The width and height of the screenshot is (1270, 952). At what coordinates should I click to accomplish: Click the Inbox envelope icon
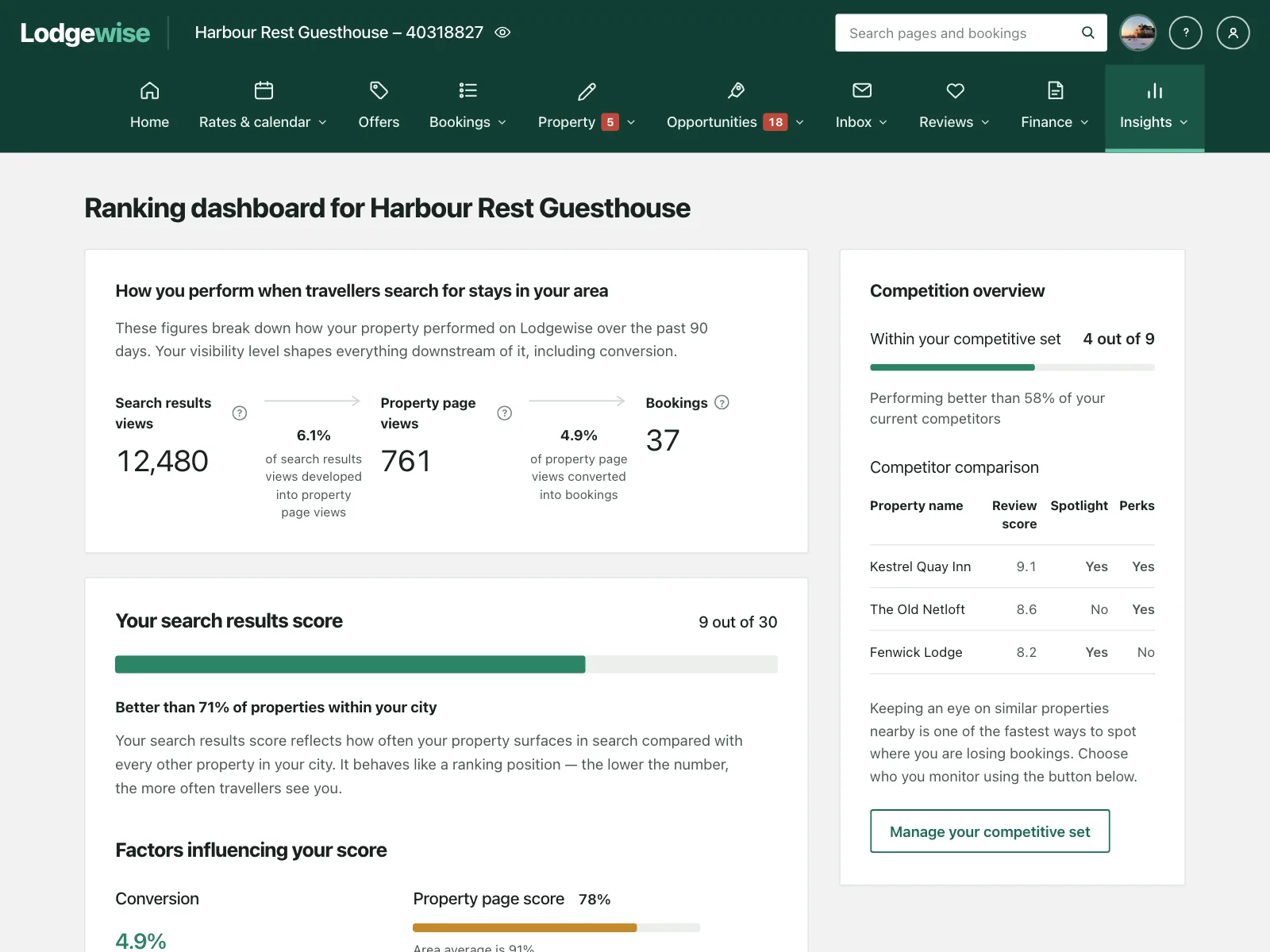click(x=862, y=90)
